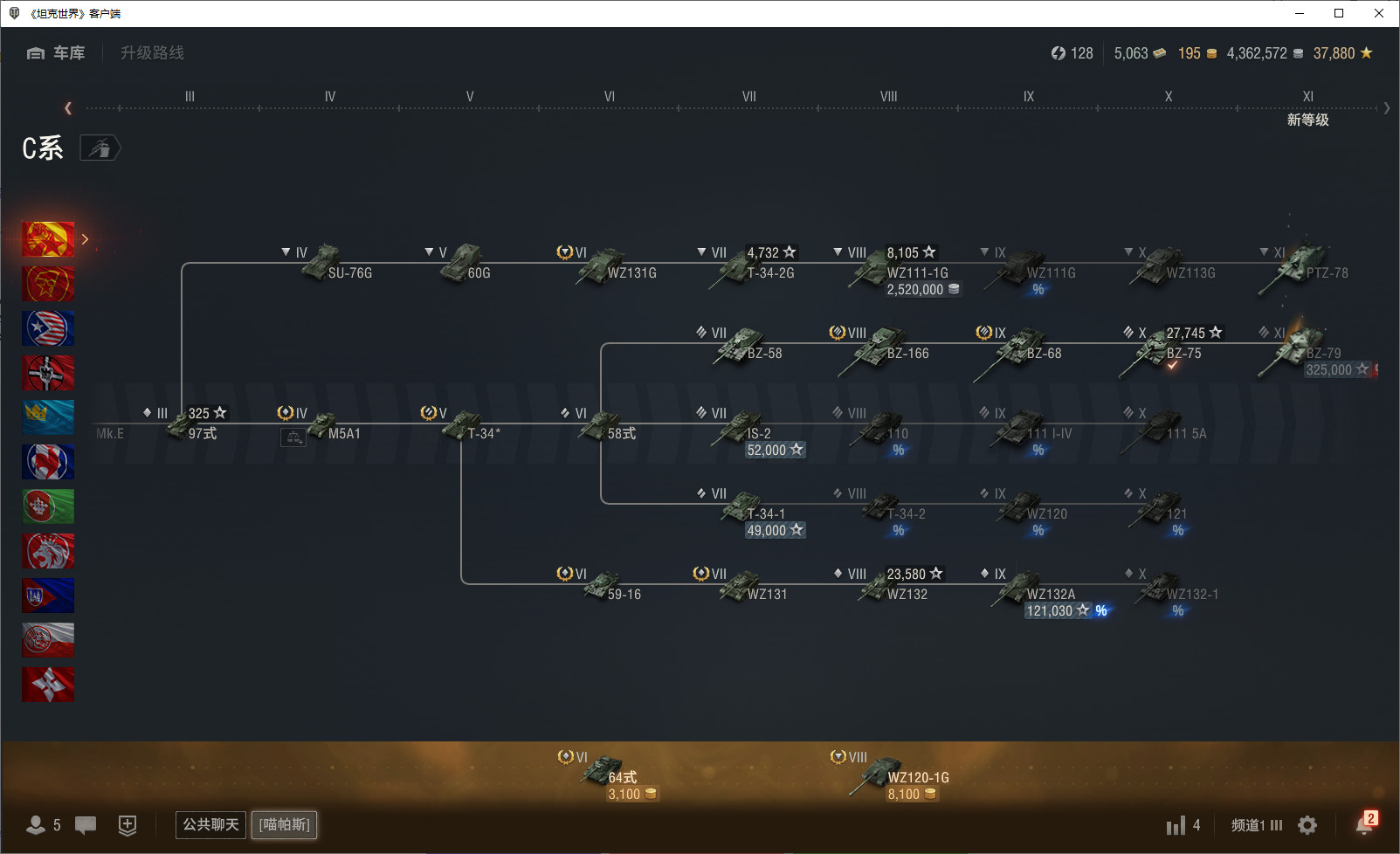Image resolution: width=1400 pixels, height=854 pixels.
Task: Open the 公共聊天 chat channel
Action: pyautogui.click(x=210, y=825)
